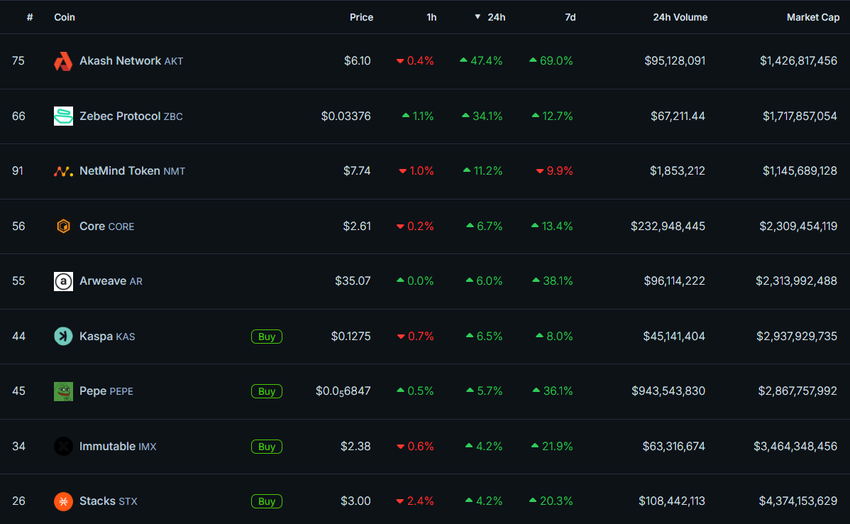The width and height of the screenshot is (850, 524).
Task: Sort table by 24h column header
Action: (x=496, y=17)
